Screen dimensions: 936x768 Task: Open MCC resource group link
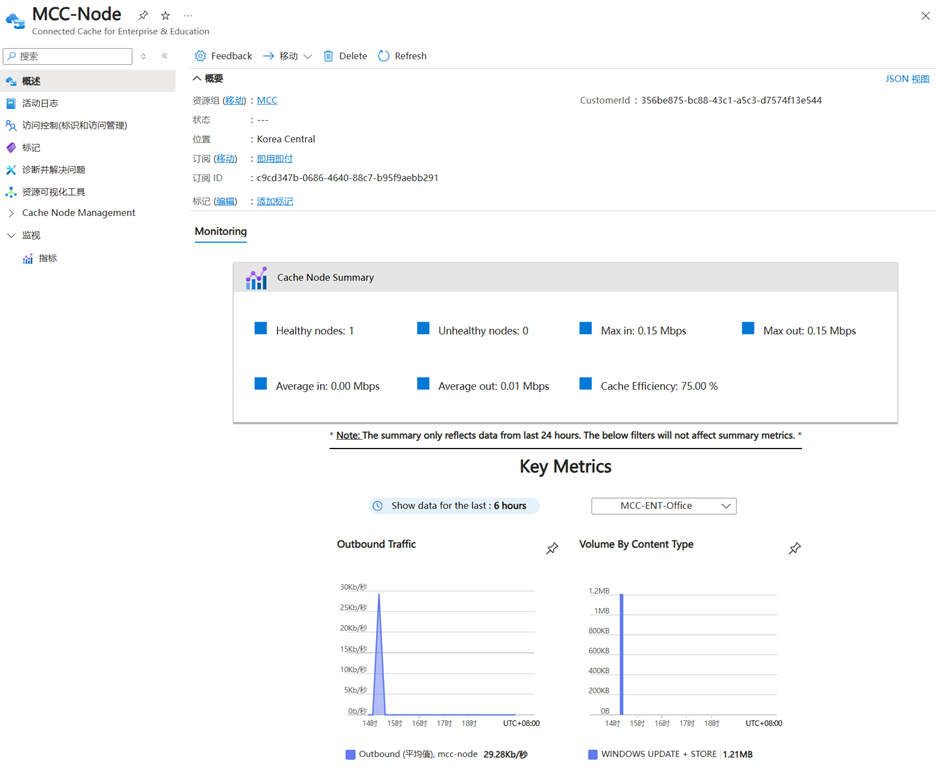267,100
